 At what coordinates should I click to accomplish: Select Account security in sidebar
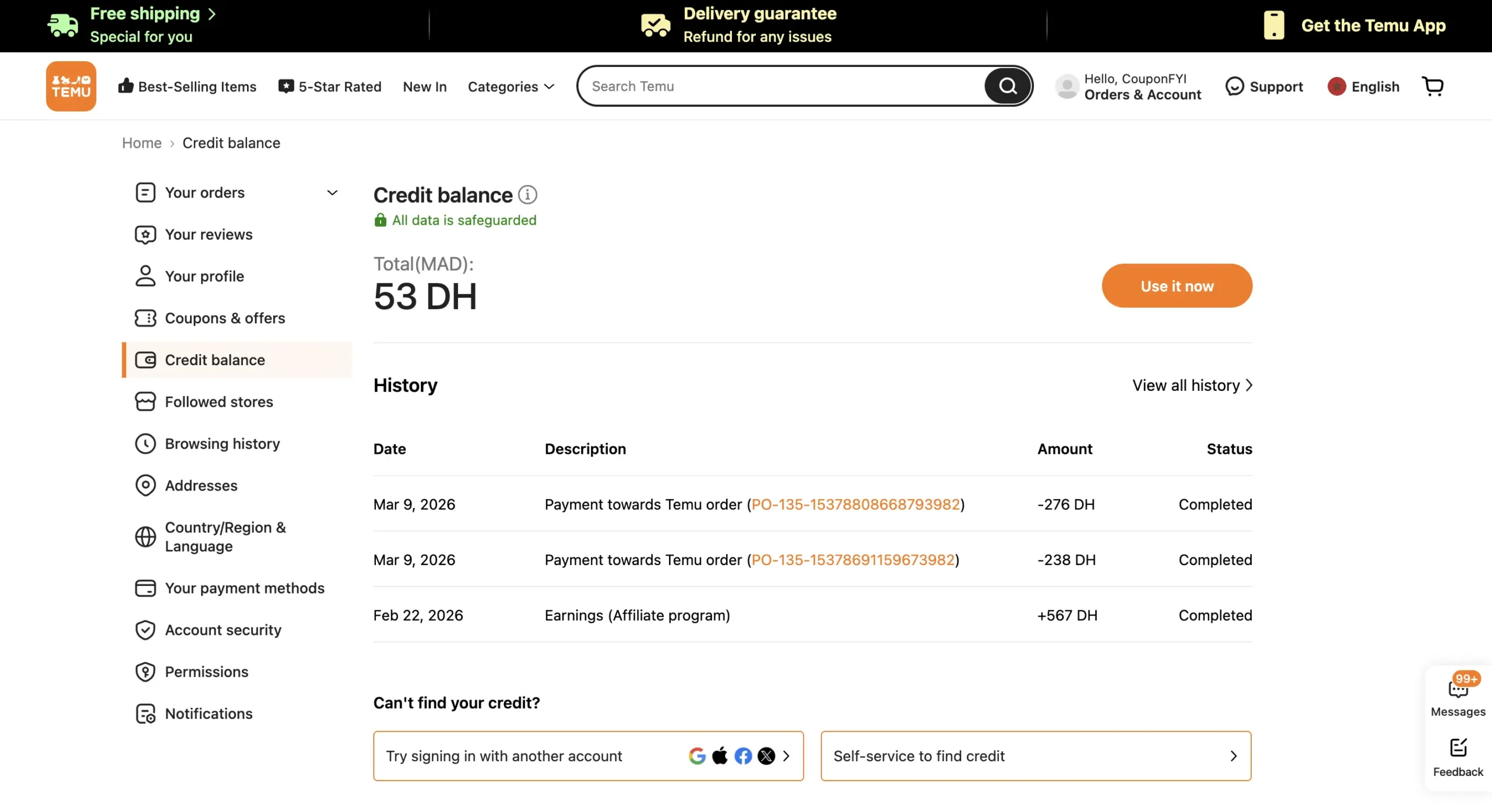click(223, 630)
